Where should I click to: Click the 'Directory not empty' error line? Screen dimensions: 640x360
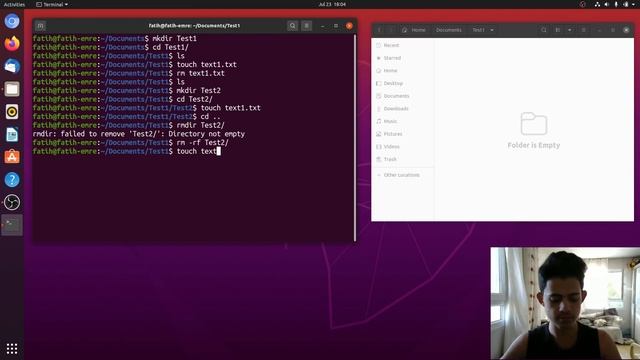point(139,134)
